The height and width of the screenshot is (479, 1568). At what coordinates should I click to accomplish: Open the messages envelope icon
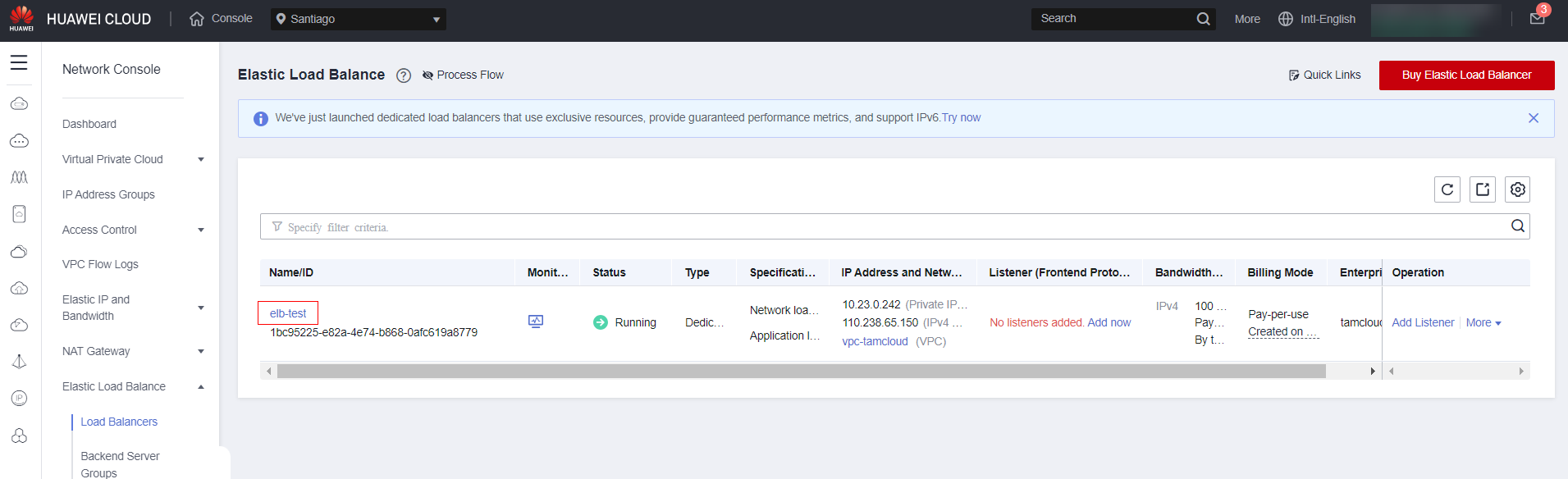1537,19
